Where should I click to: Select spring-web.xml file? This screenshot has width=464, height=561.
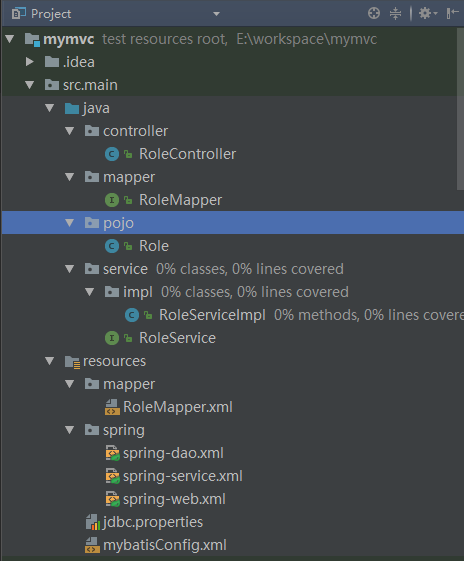pyautogui.click(x=174, y=499)
